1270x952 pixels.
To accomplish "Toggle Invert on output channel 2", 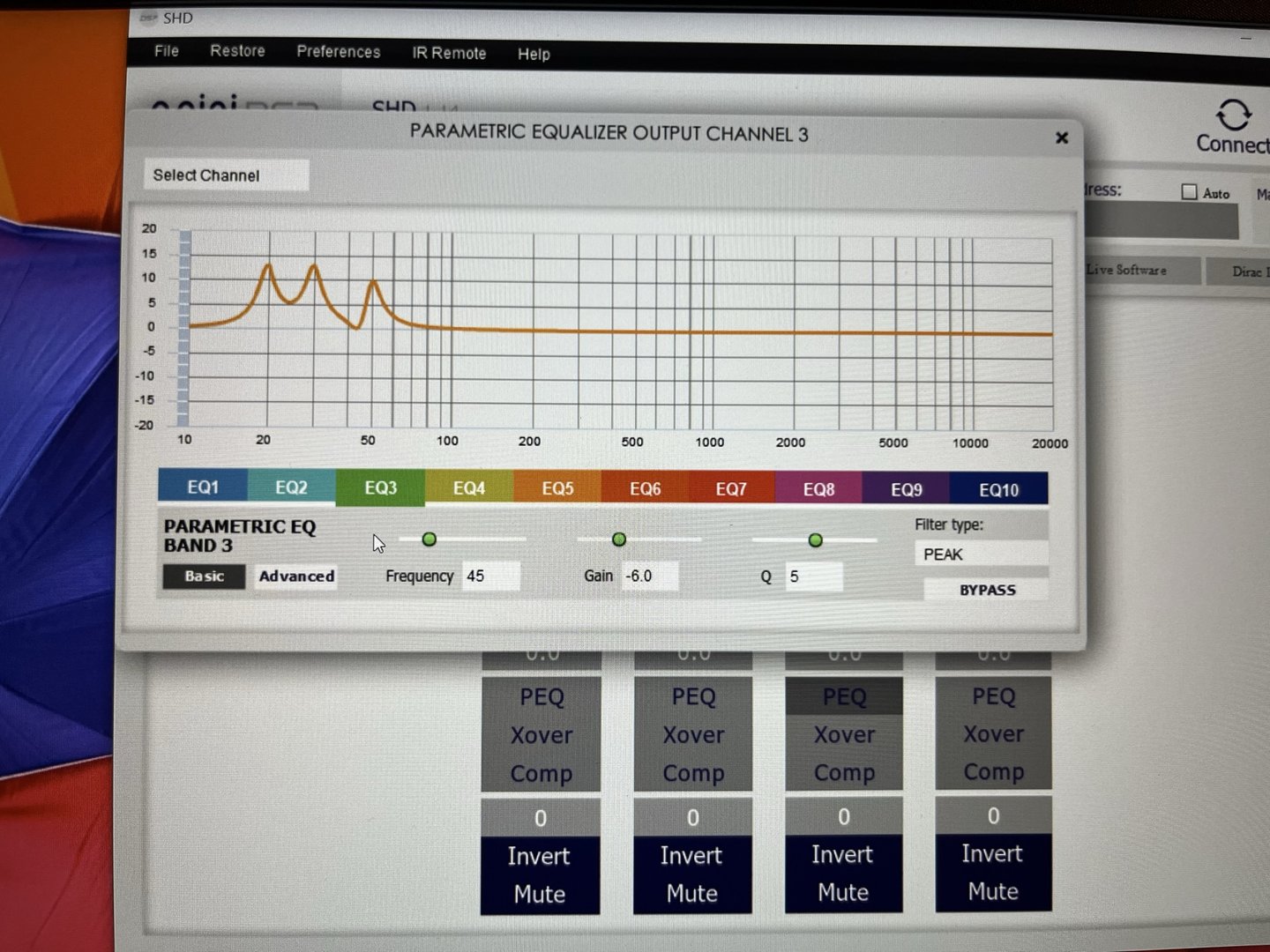I will pyautogui.click(x=691, y=856).
